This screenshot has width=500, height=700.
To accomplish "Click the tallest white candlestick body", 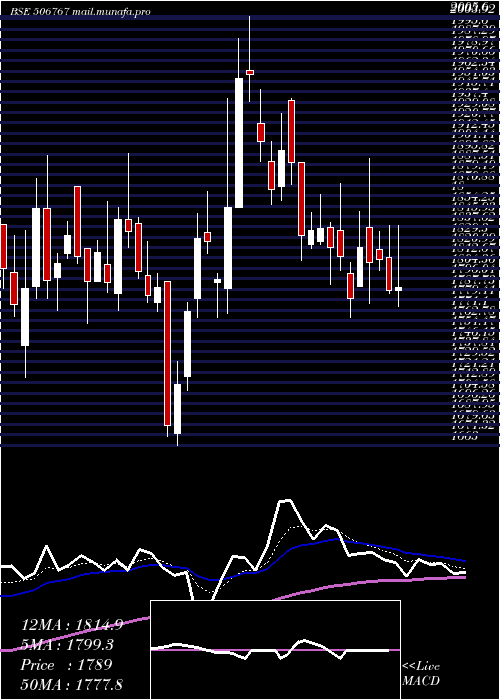I will pos(239,143).
